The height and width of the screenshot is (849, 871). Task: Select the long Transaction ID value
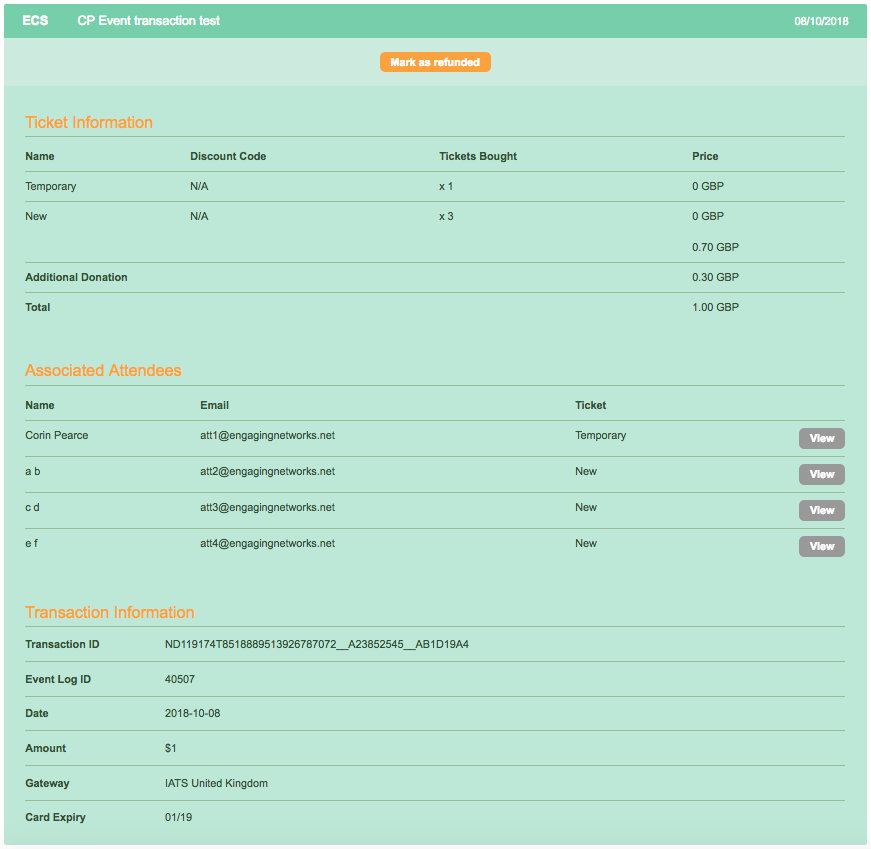316,645
